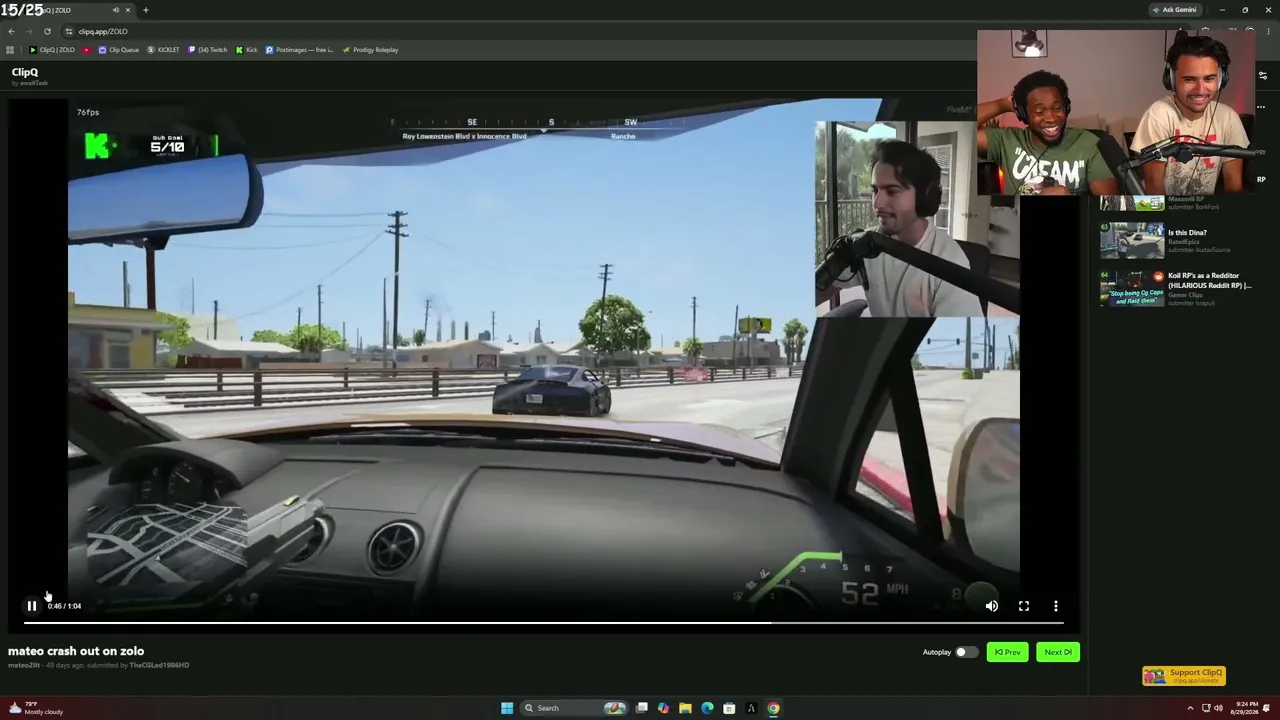Open the ClipQ | ZOLO bookmark
The height and width of the screenshot is (720, 1280).
pyautogui.click(x=52, y=50)
